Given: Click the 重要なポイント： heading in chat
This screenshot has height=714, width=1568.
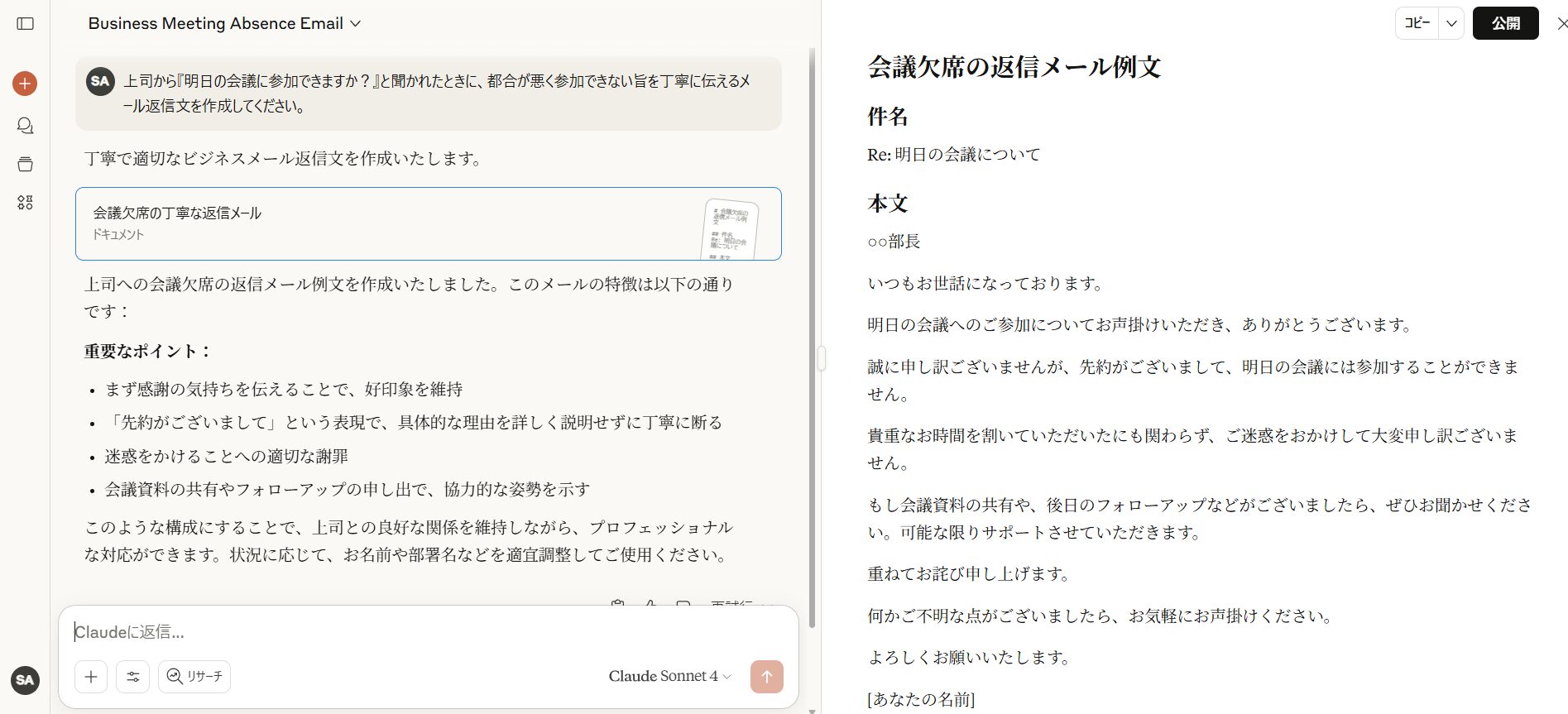Looking at the screenshot, I should (148, 351).
